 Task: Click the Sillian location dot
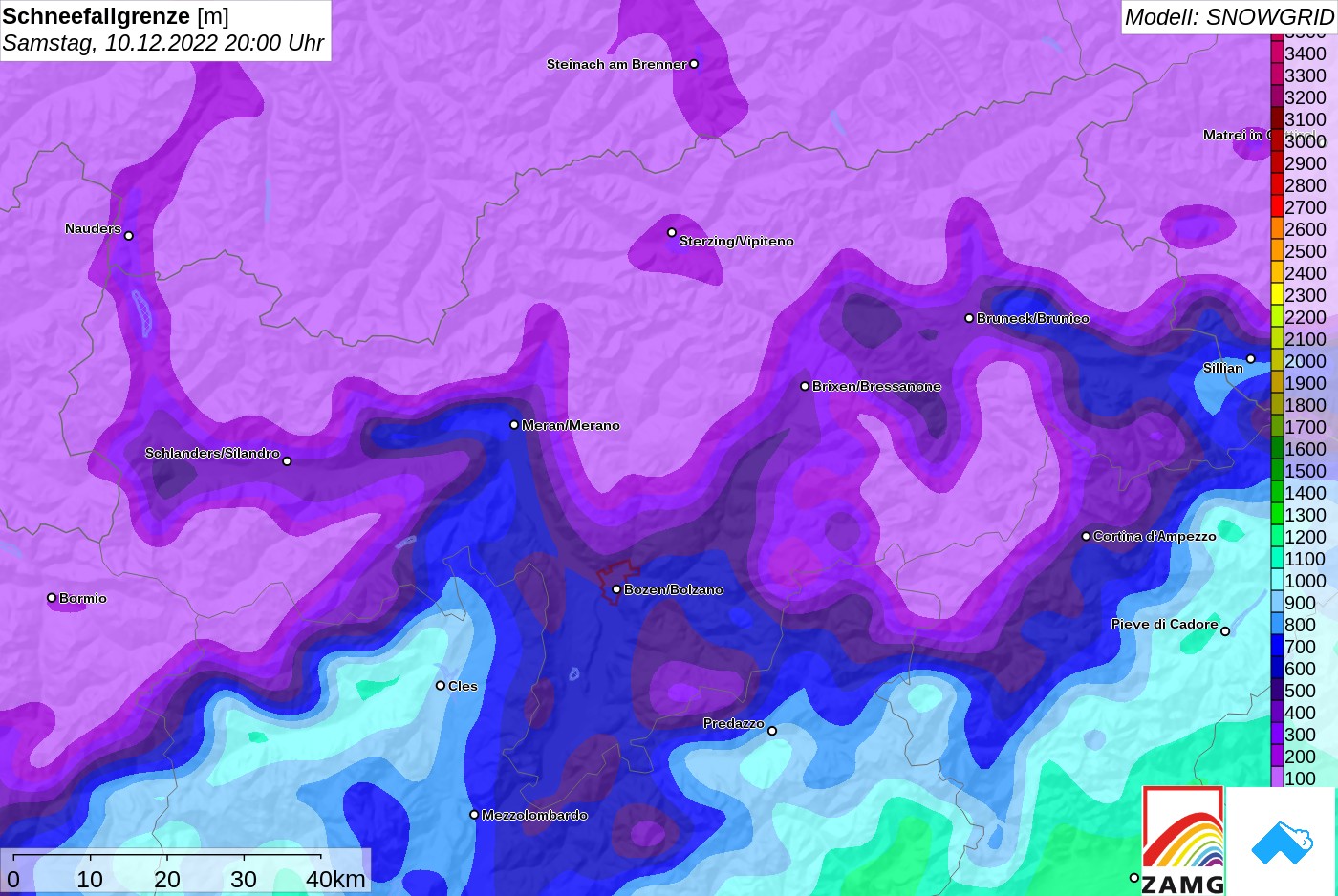pos(1251,359)
